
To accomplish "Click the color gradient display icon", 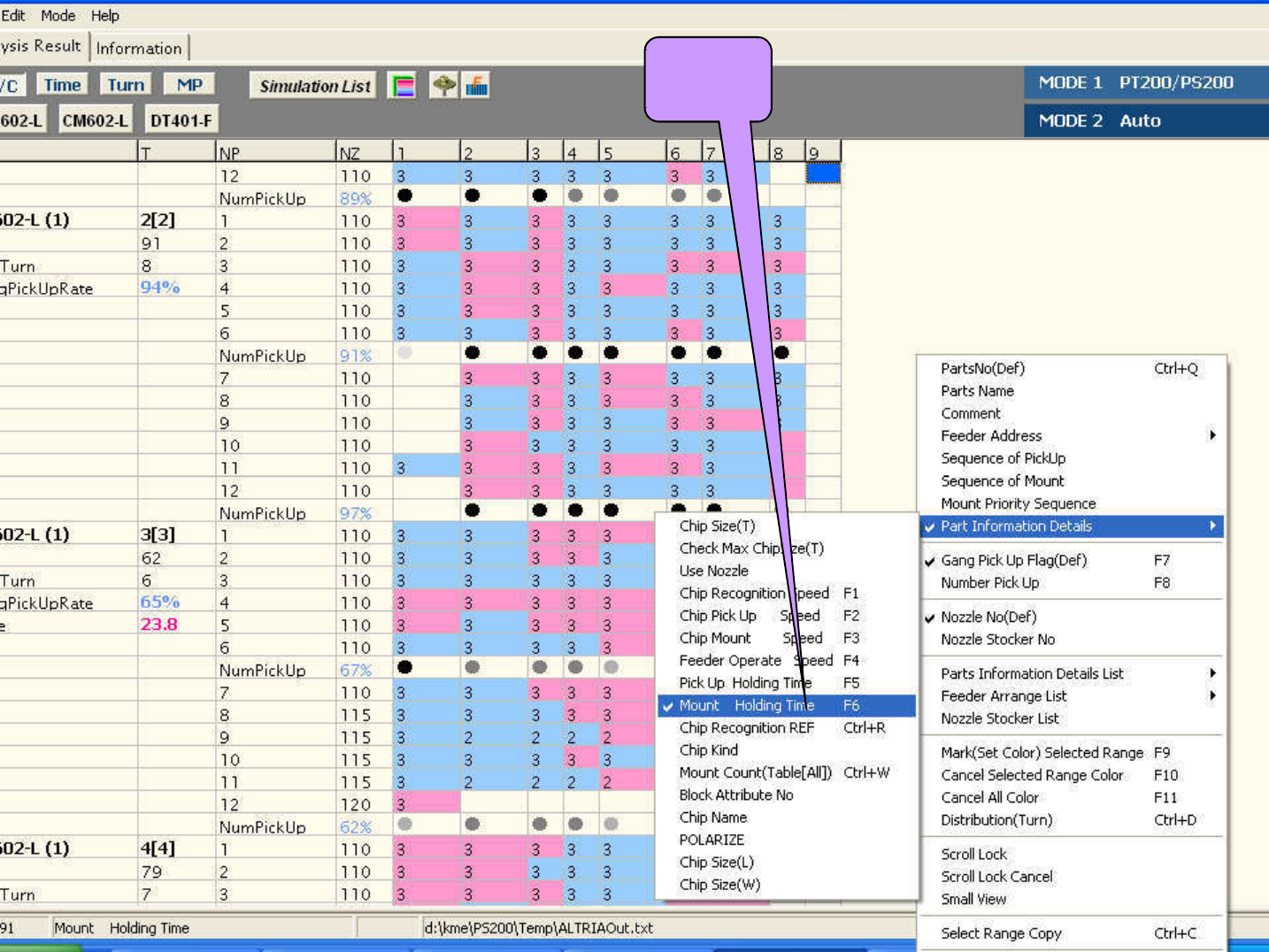I will click(403, 86).
